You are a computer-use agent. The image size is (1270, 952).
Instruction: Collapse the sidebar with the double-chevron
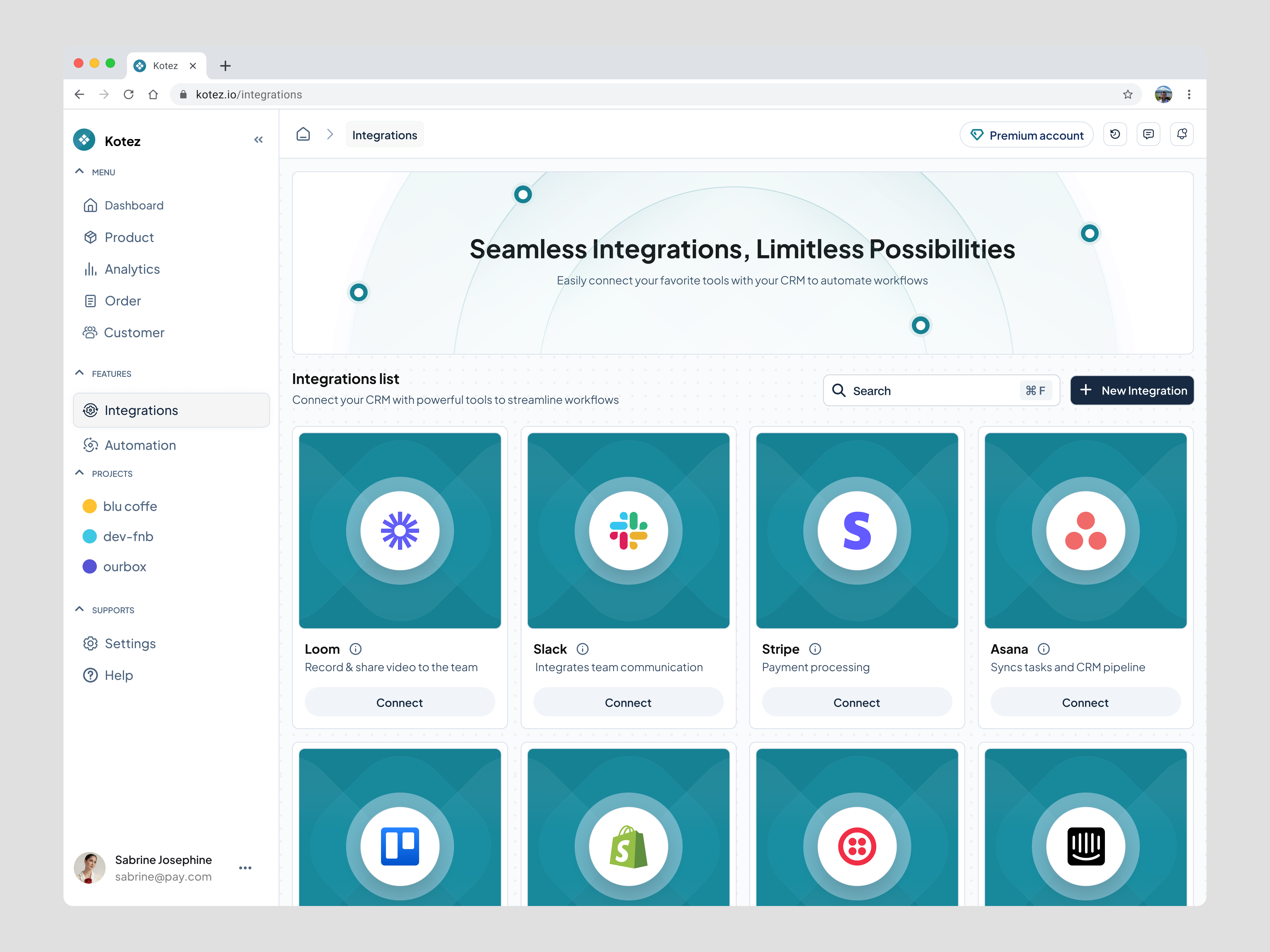click(258, 139)
